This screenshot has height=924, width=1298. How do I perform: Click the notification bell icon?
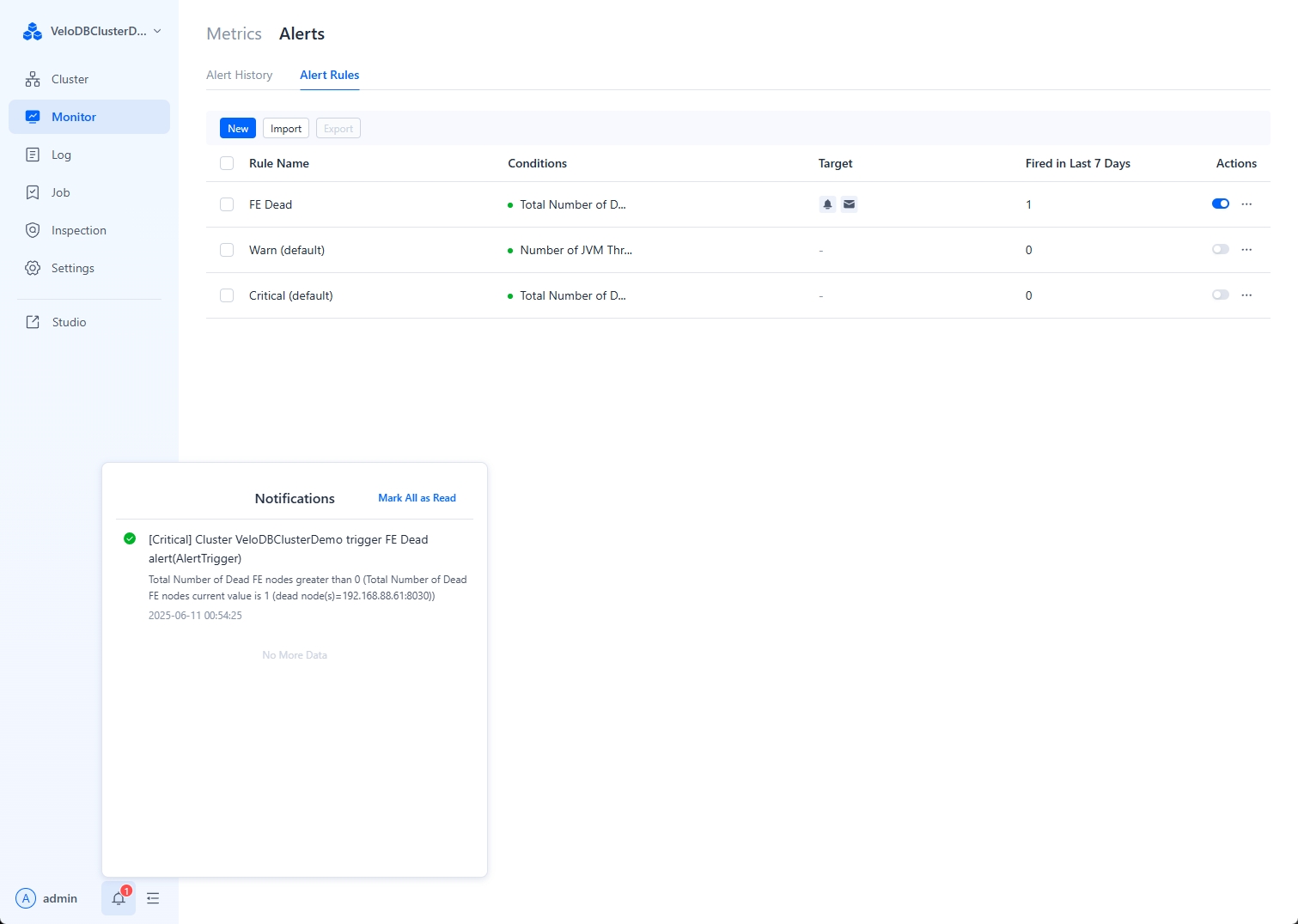tap(119, 898)
